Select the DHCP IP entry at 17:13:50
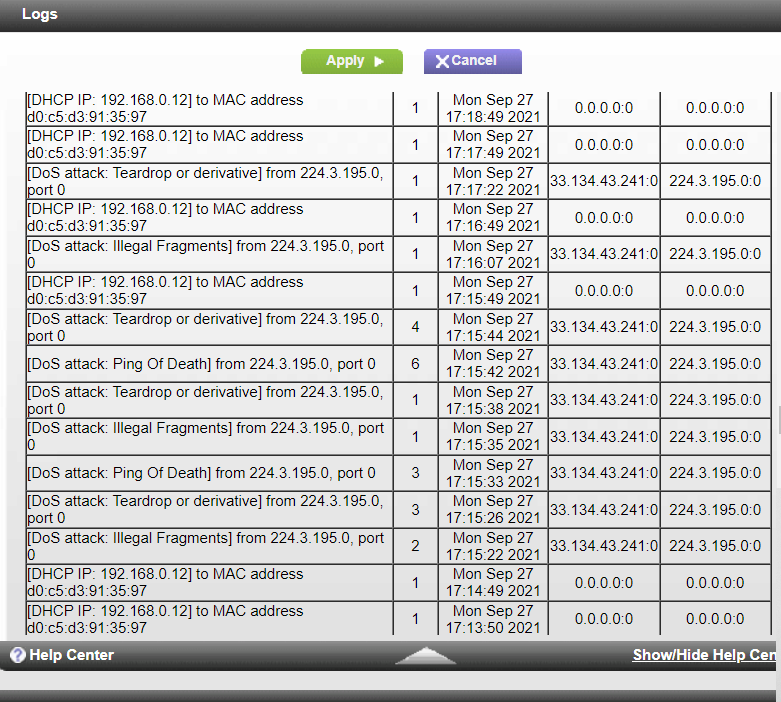The height and width of the screenshot is (702, 781). (x=165, y=619)
